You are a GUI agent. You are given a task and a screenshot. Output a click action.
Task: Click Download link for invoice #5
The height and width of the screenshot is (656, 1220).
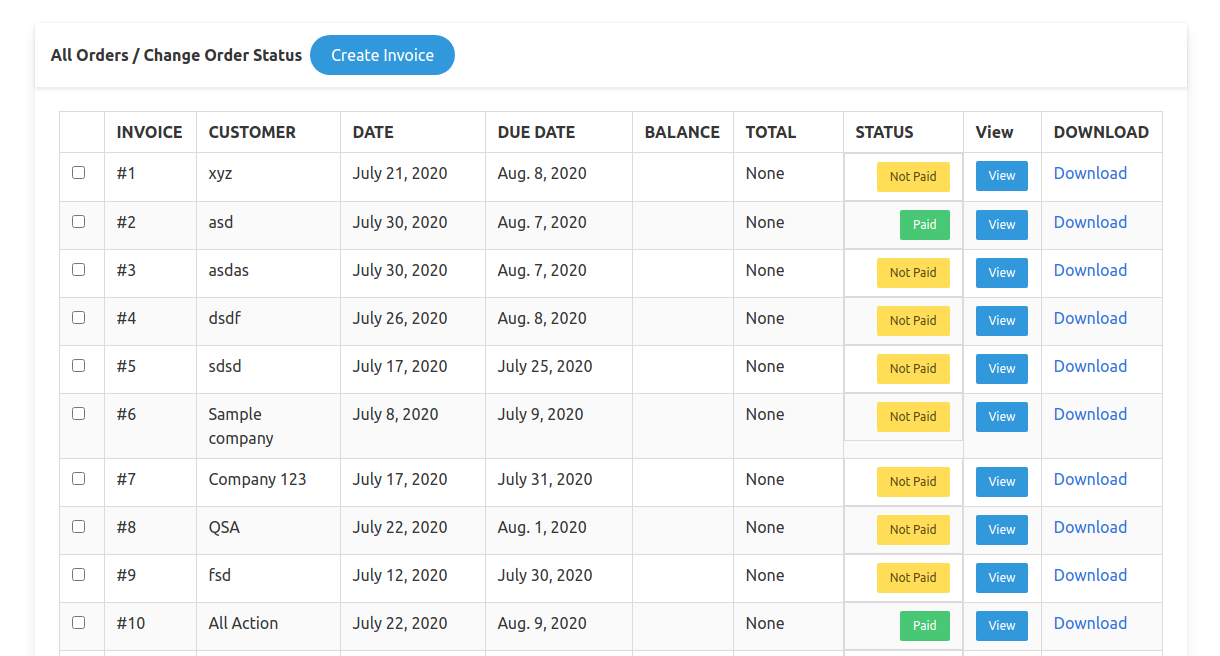pyautogui.click(x=1090, y=366)
